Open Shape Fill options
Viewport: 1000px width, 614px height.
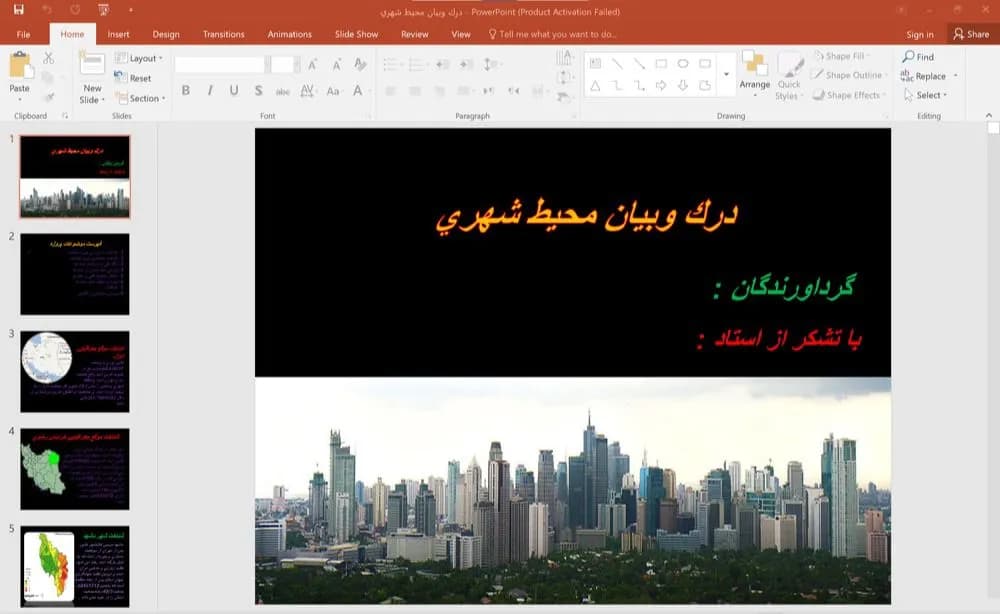pyautogui.click(x=842, y=56)
